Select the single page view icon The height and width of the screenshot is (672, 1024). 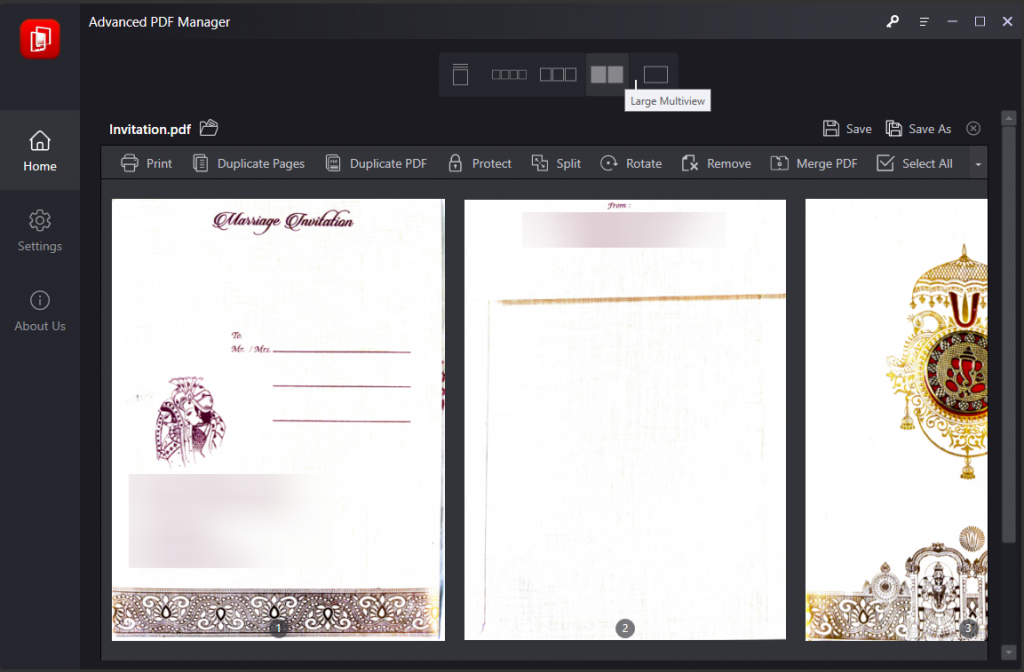coord(655,73)
